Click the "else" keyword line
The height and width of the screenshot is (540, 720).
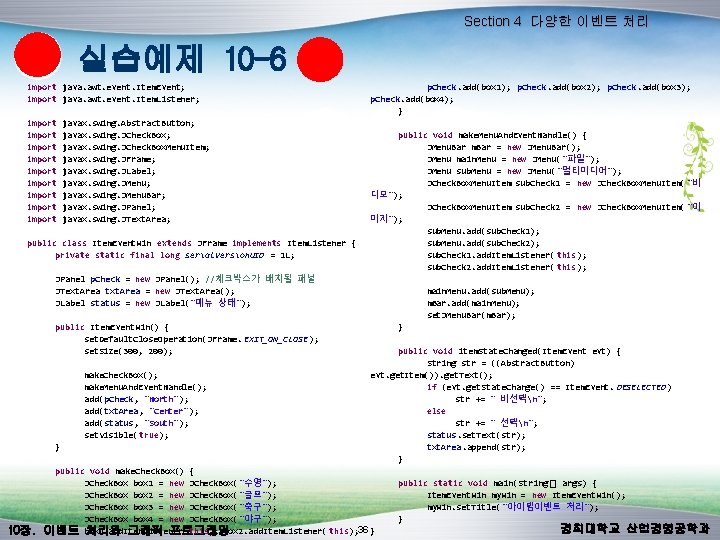tap(436, 411)
